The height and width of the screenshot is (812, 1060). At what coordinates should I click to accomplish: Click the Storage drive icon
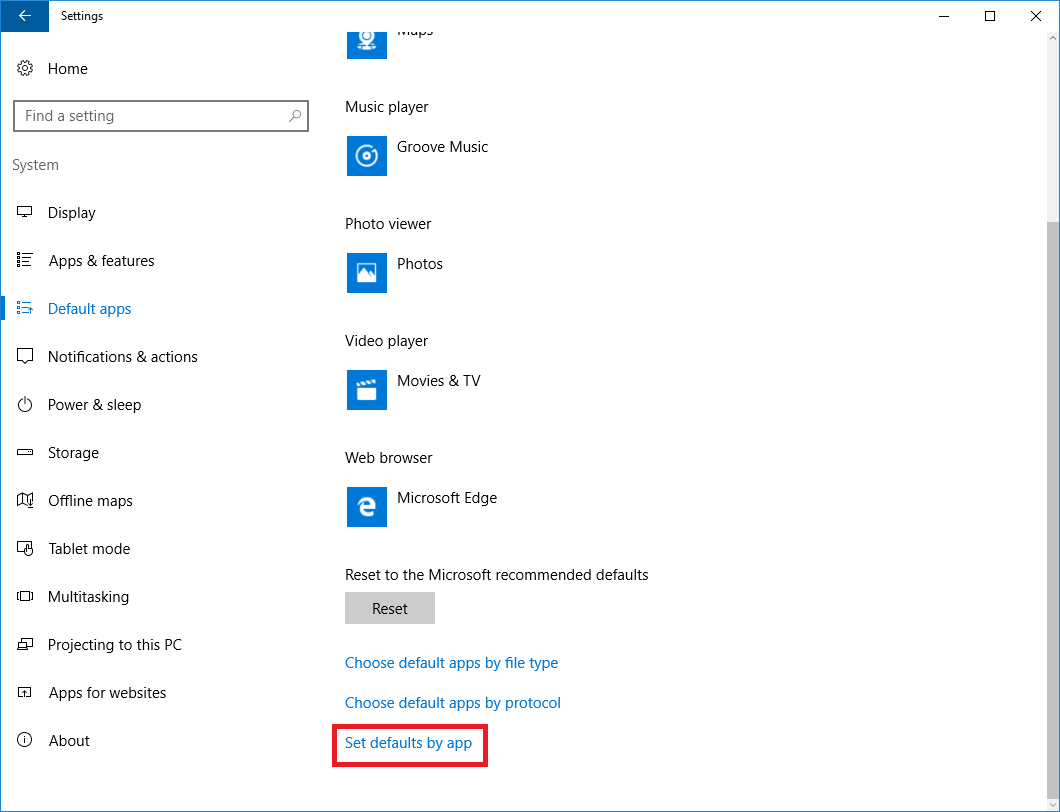click(x=25, y=452)
